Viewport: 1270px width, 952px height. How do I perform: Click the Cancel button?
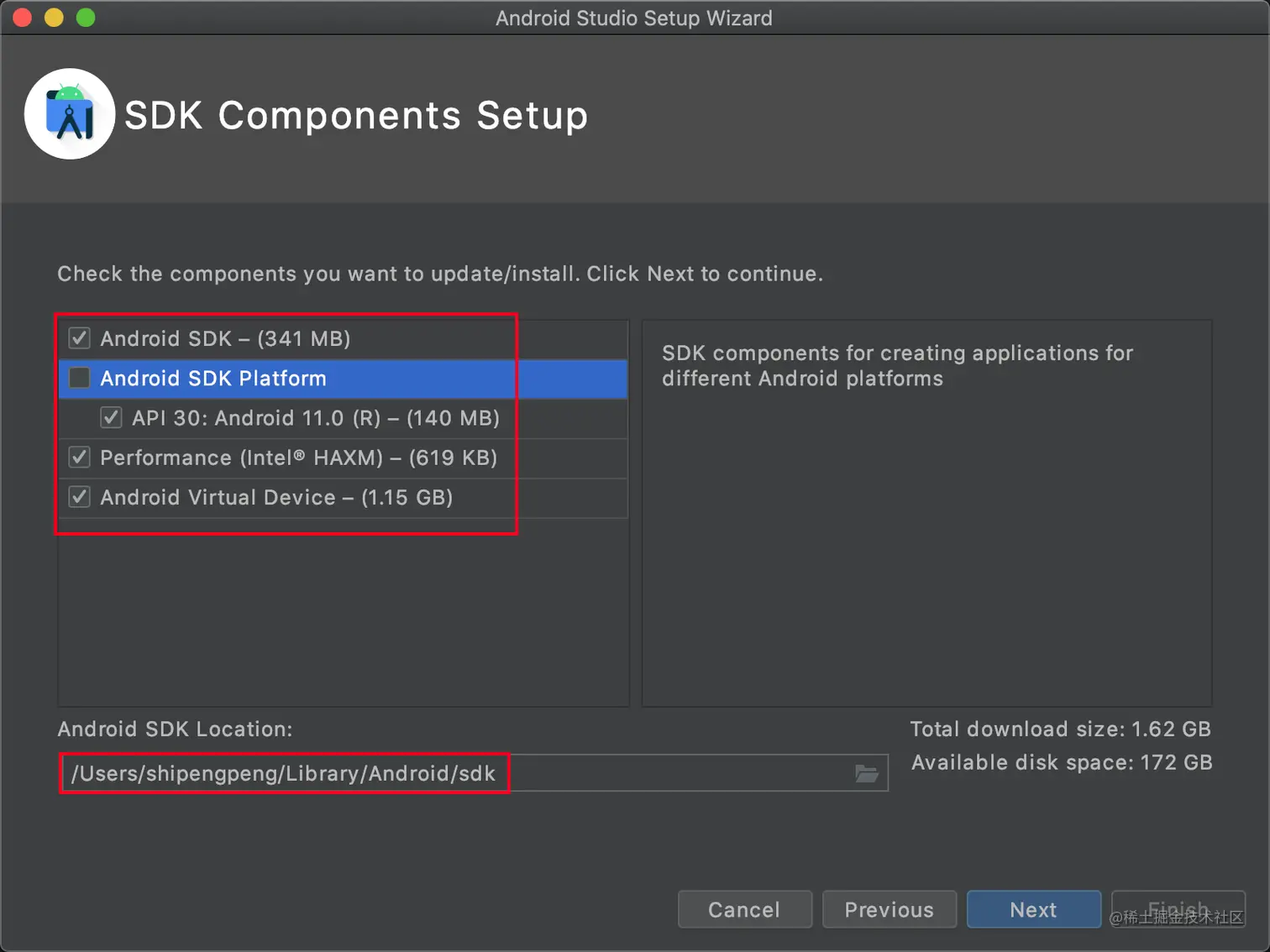744,909
